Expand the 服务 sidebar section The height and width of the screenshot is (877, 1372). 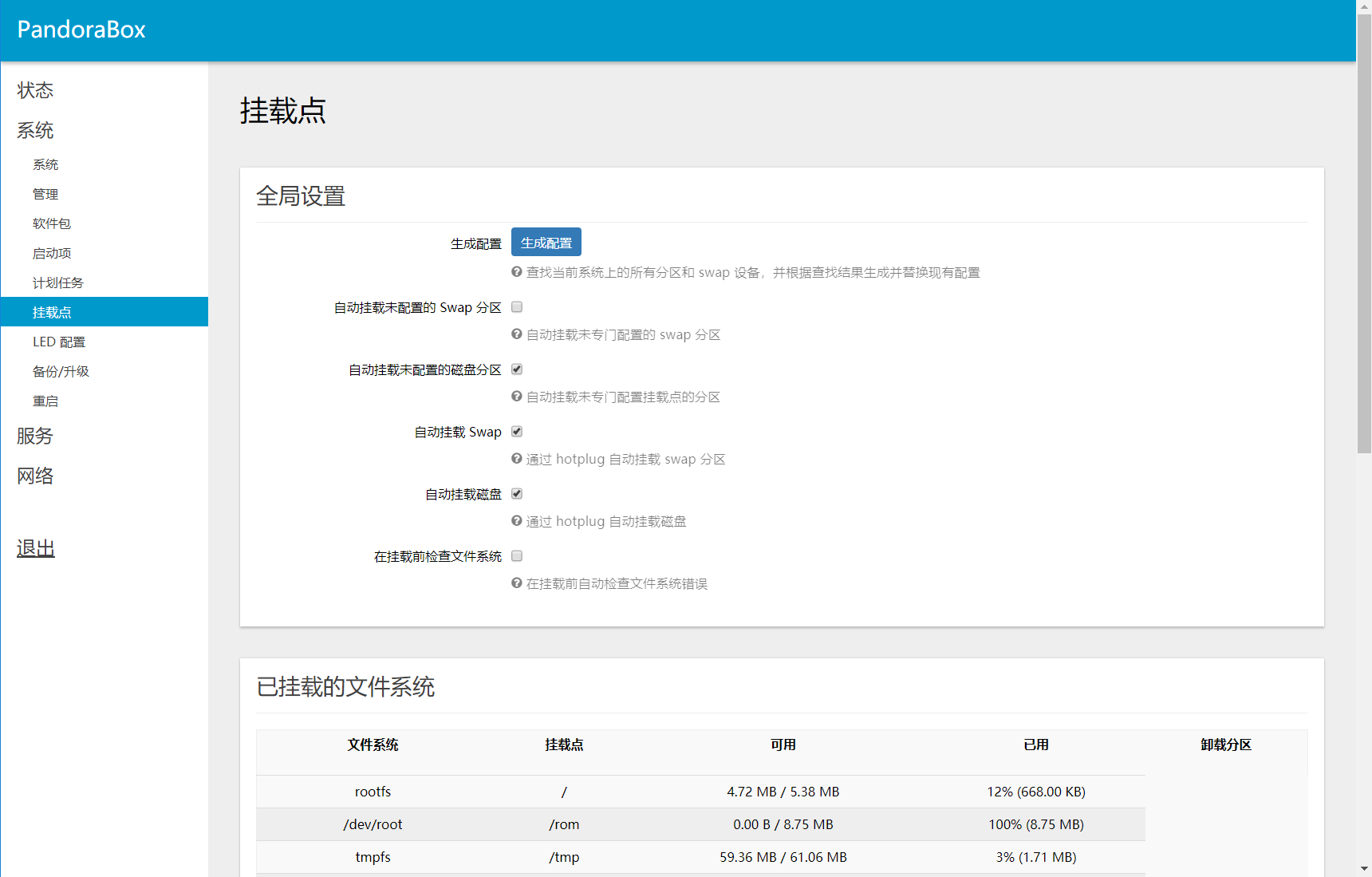coord(35,436)
